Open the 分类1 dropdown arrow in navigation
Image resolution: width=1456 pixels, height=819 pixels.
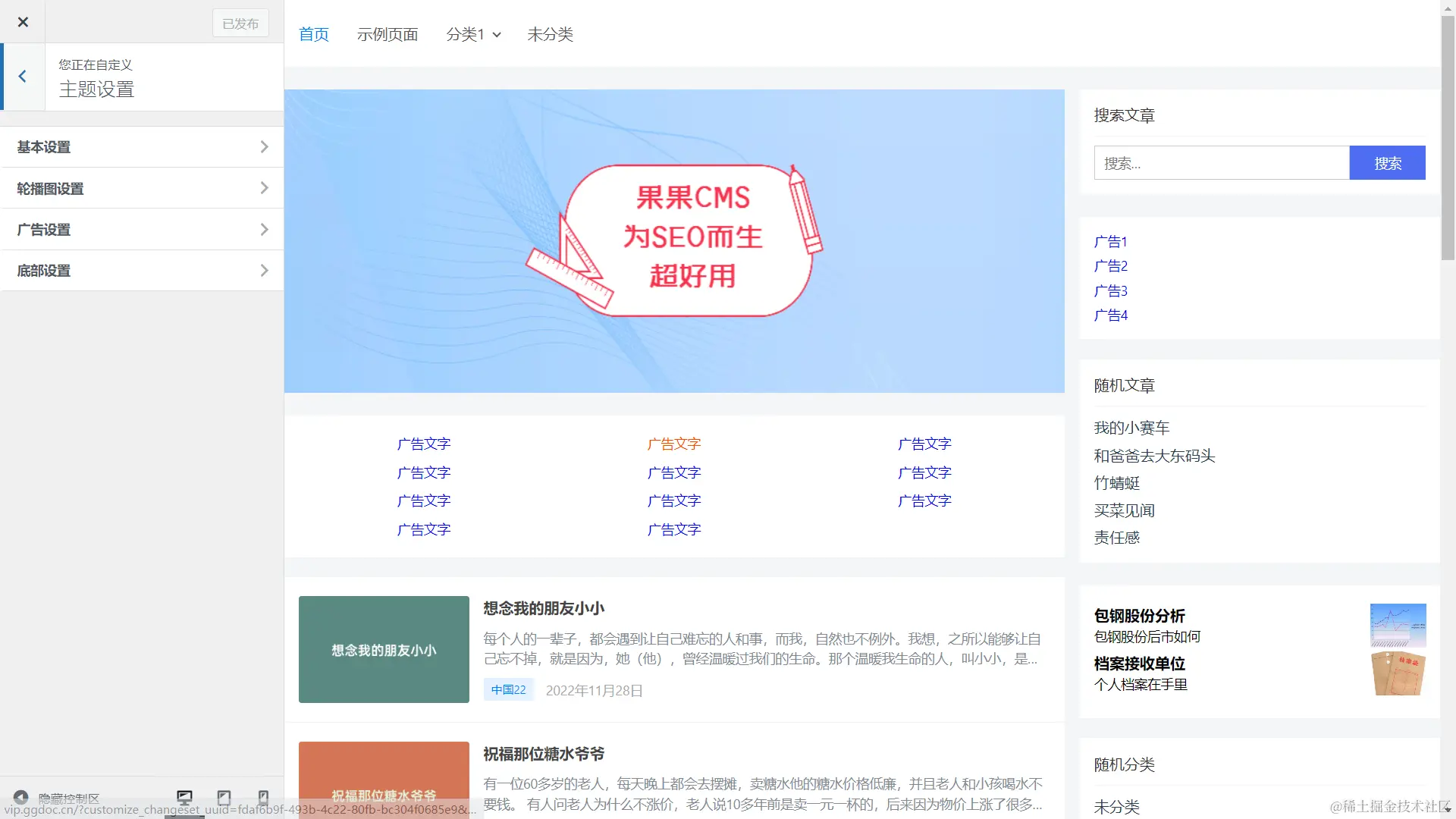click(497, 35)
